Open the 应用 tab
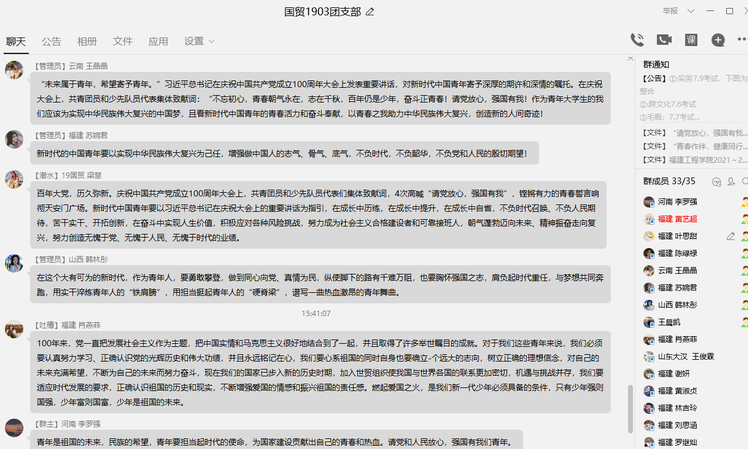Viewport: 748px width, 449px height. [158, 42]
